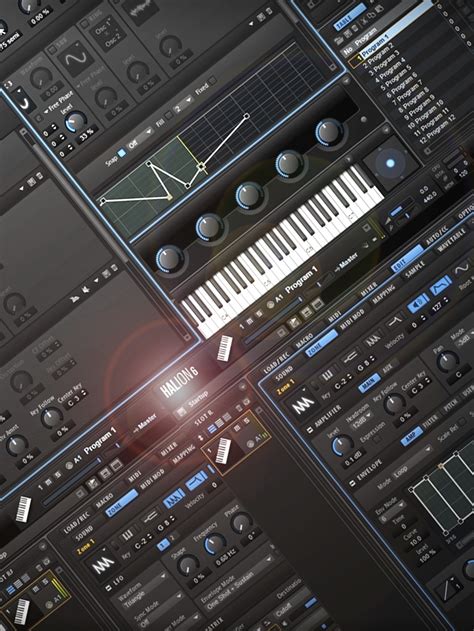
Task: Click the trash icon above the envelope editor
Action: pyautogui.click(x=269, y=11)
